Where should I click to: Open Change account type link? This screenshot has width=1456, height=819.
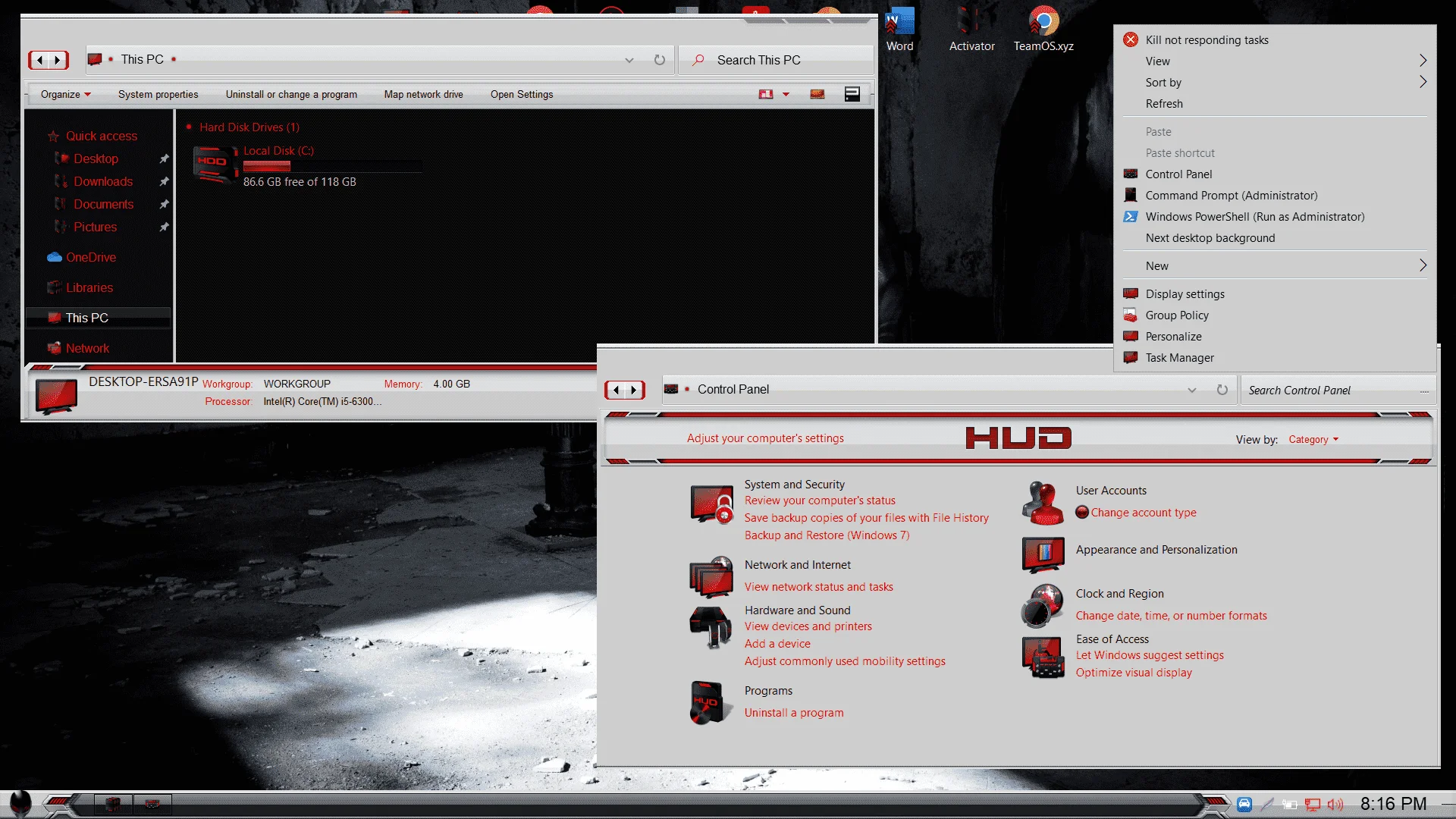pos(1144,513)
